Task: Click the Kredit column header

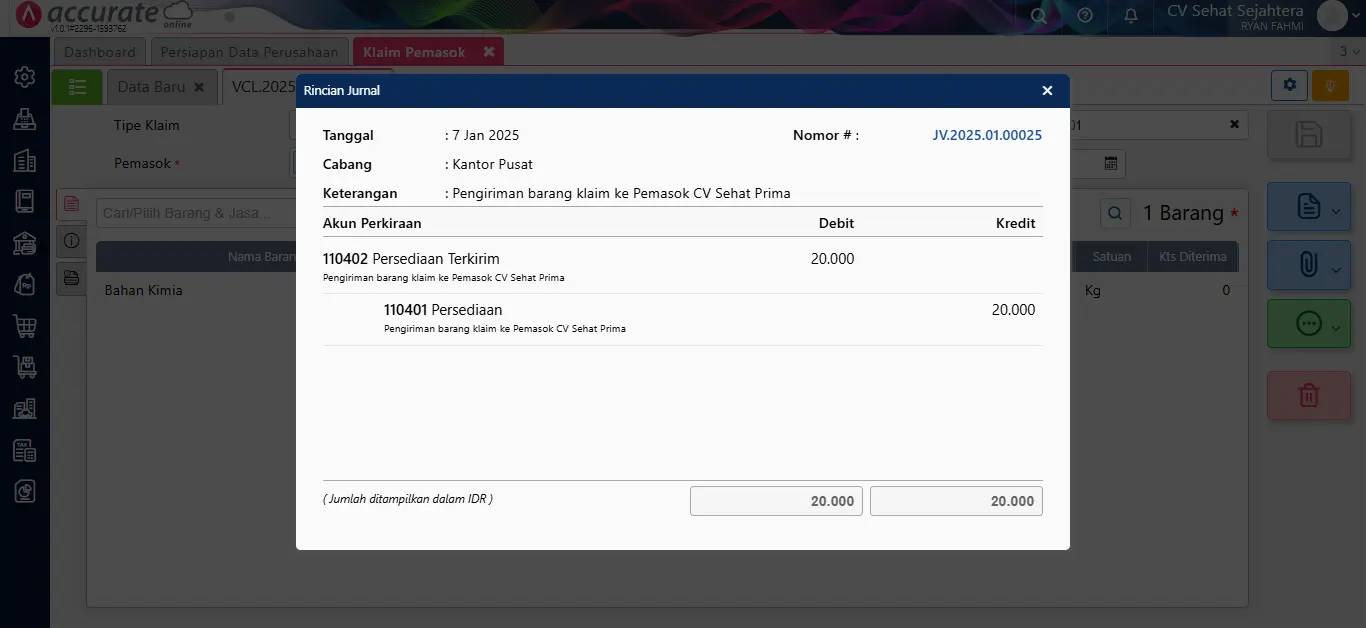Action: point(1015,223)
